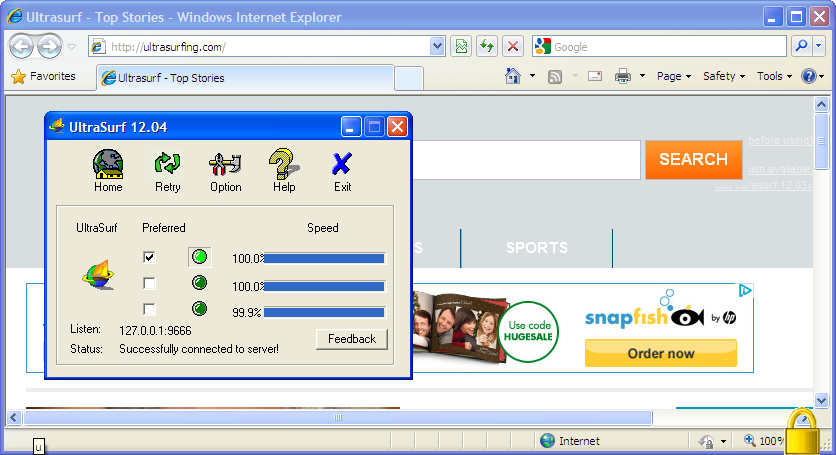Open UltraSurf Option settings
This screenshot has width=836, height=455.
pos(225,168)
